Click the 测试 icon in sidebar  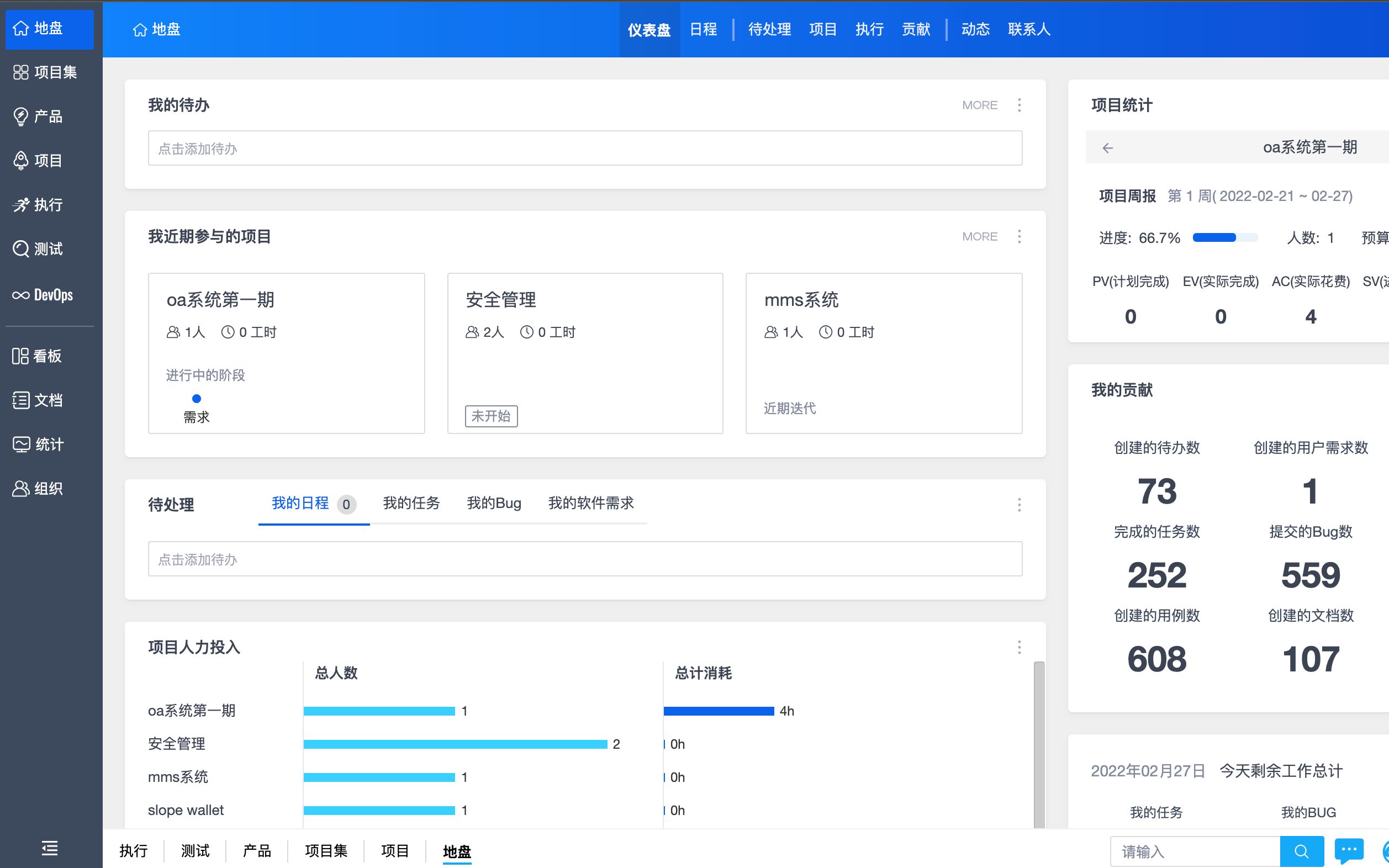point(50,248)
